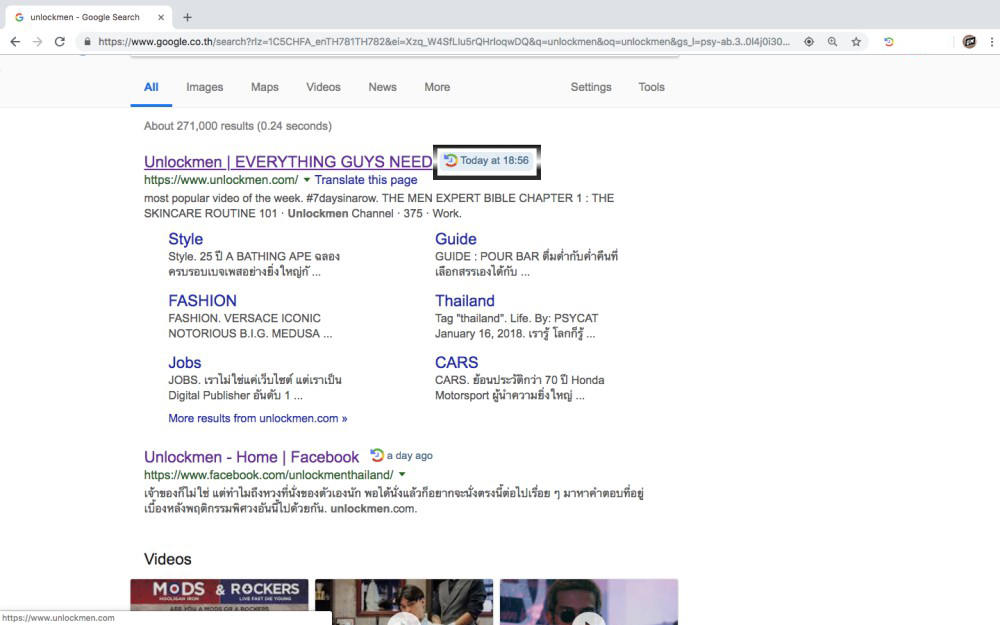
Task: Switch to the Images results tab
Action: (x=205, y=87)
